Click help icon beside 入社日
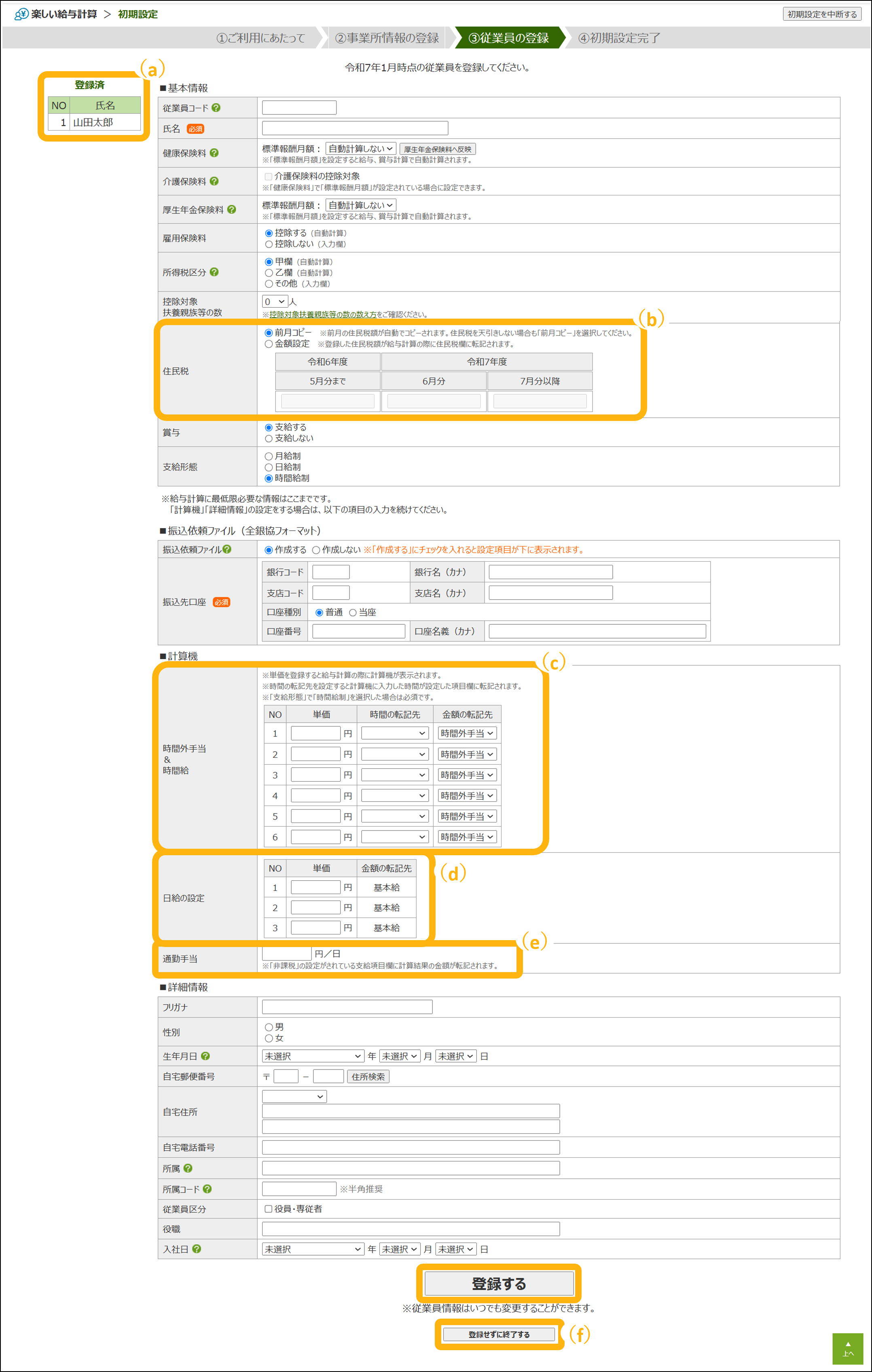The height and width of the screenshot is (1372, 872). [197, 1248]
